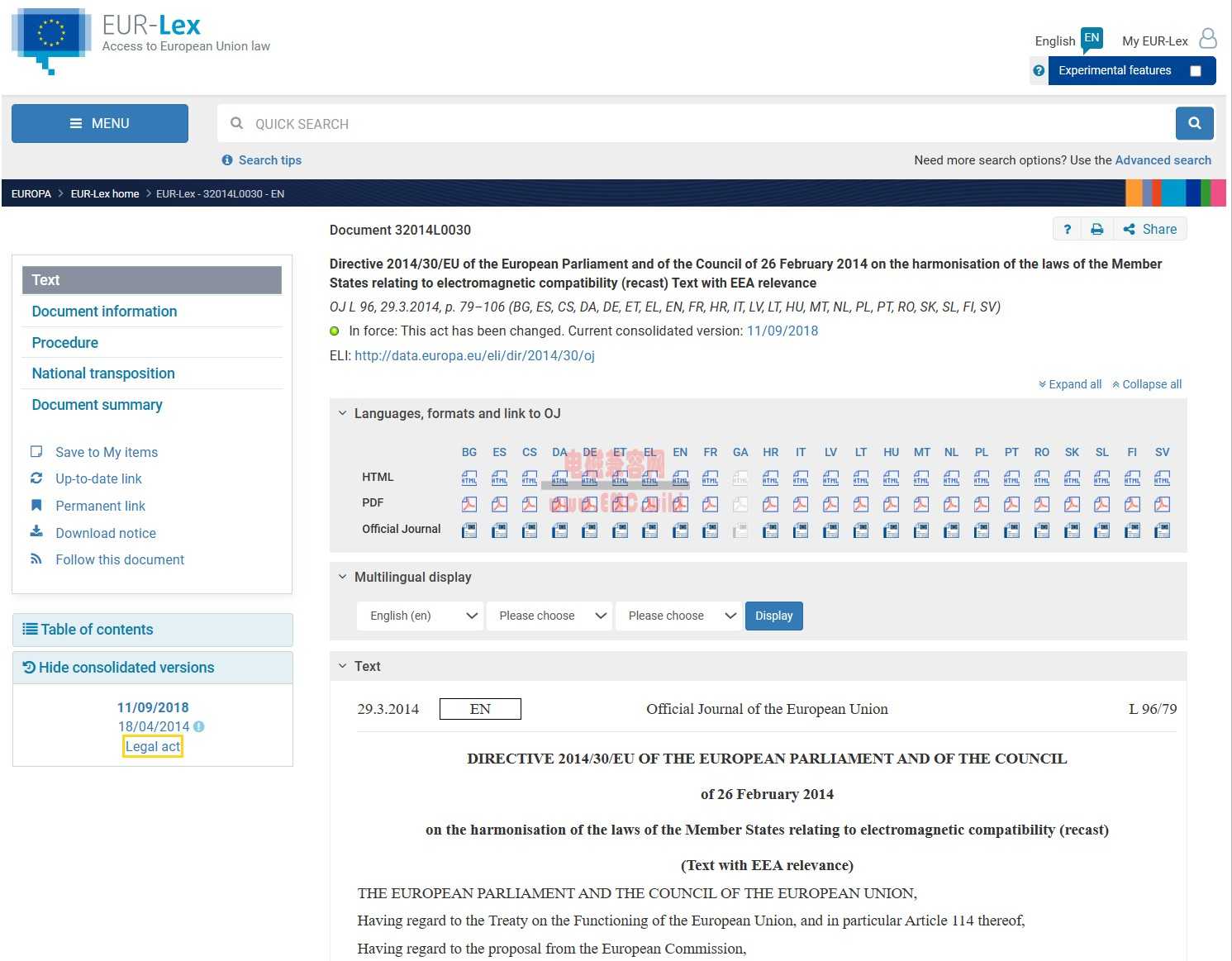This screenshot has height=961, width=1232.
Task: Open the Official Journal in CS
Action: pyautogui.click(x=530, y=530)
